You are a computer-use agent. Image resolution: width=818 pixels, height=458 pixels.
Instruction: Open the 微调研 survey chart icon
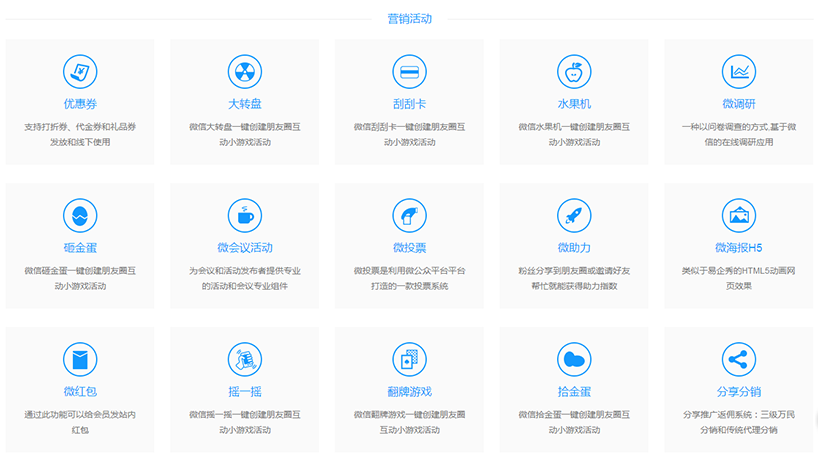tap(738, 72)
